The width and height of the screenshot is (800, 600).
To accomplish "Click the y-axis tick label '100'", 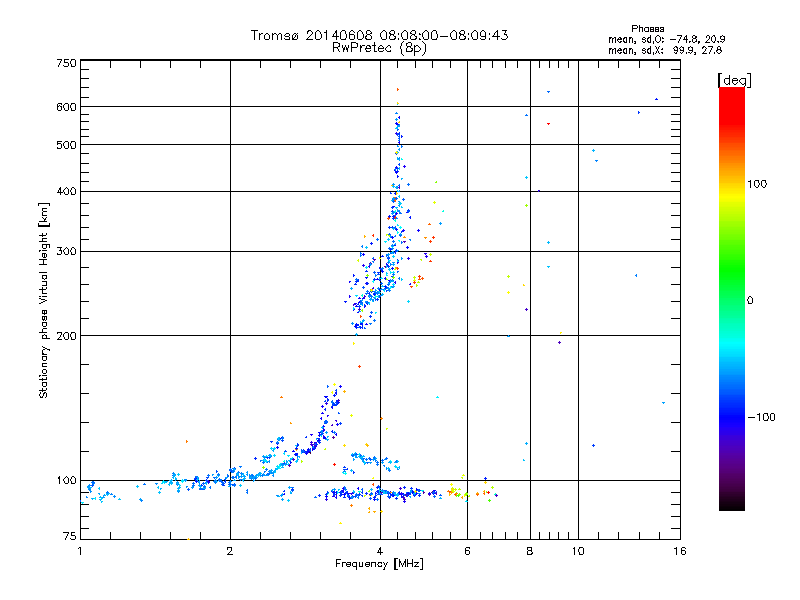I will coord(66,481).
